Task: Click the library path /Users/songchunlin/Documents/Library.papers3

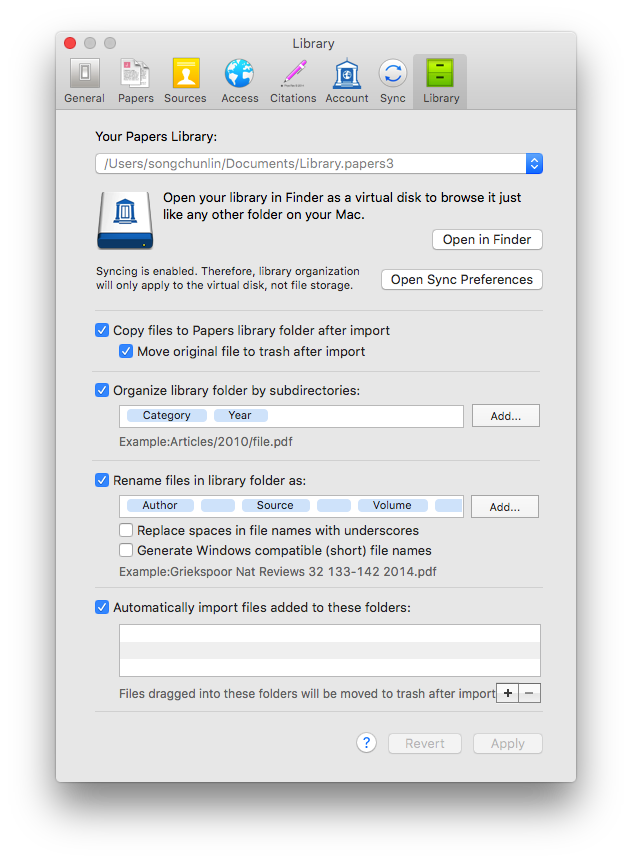Action: (x=248, y=163)
